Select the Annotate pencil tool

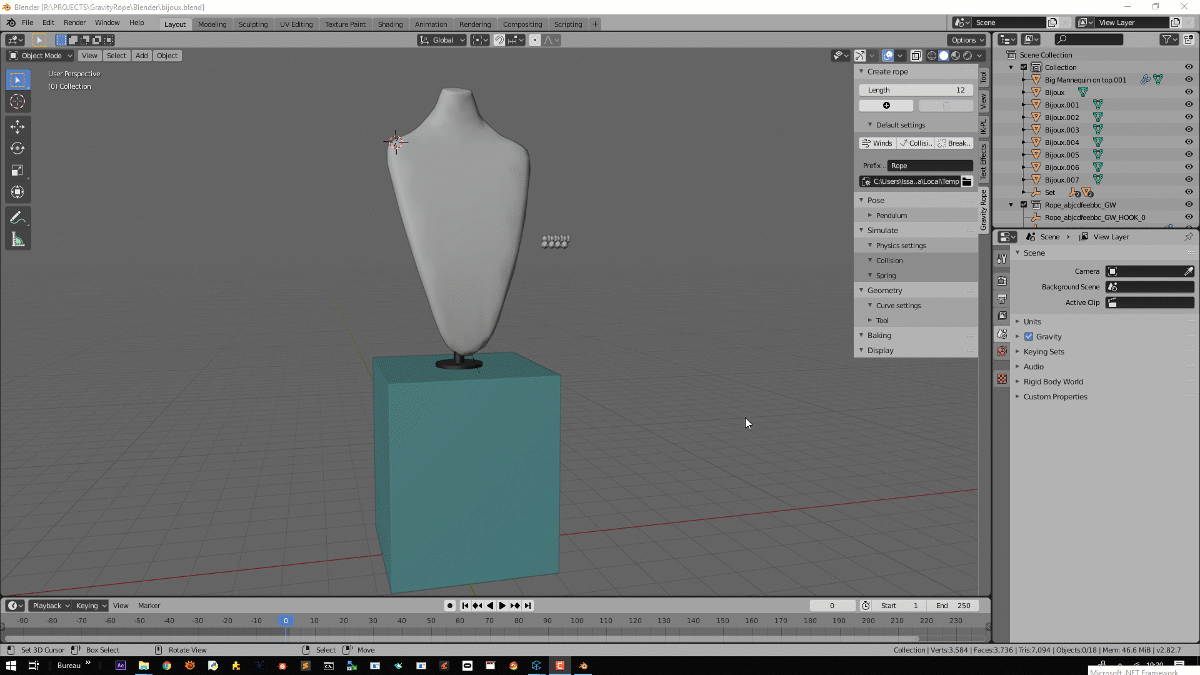tap(17, 217)
